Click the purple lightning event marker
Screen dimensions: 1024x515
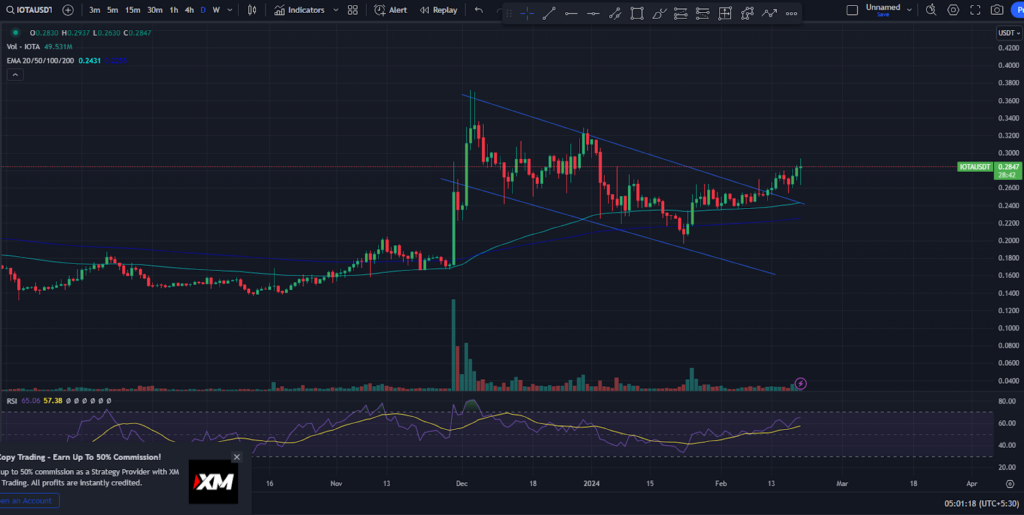(801, 384)
